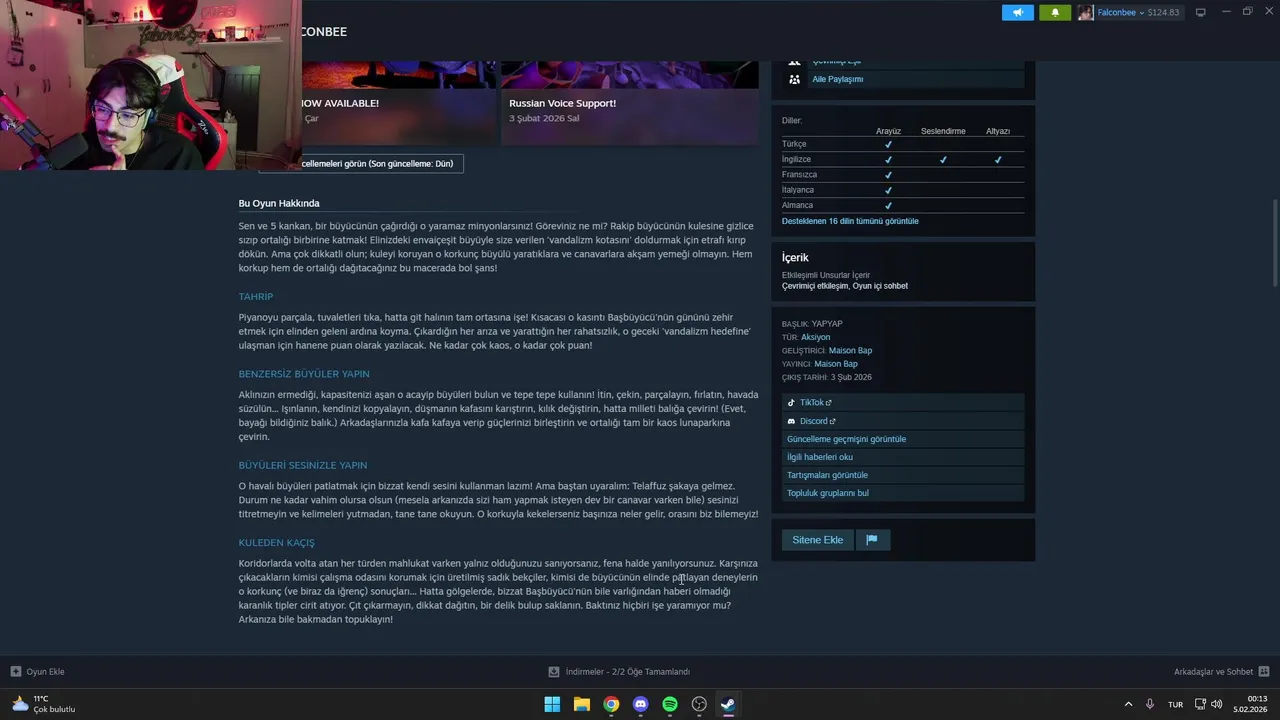Click the Oyun Ekle label
Screen dimensions: 1280x720
tap(45, 672)
